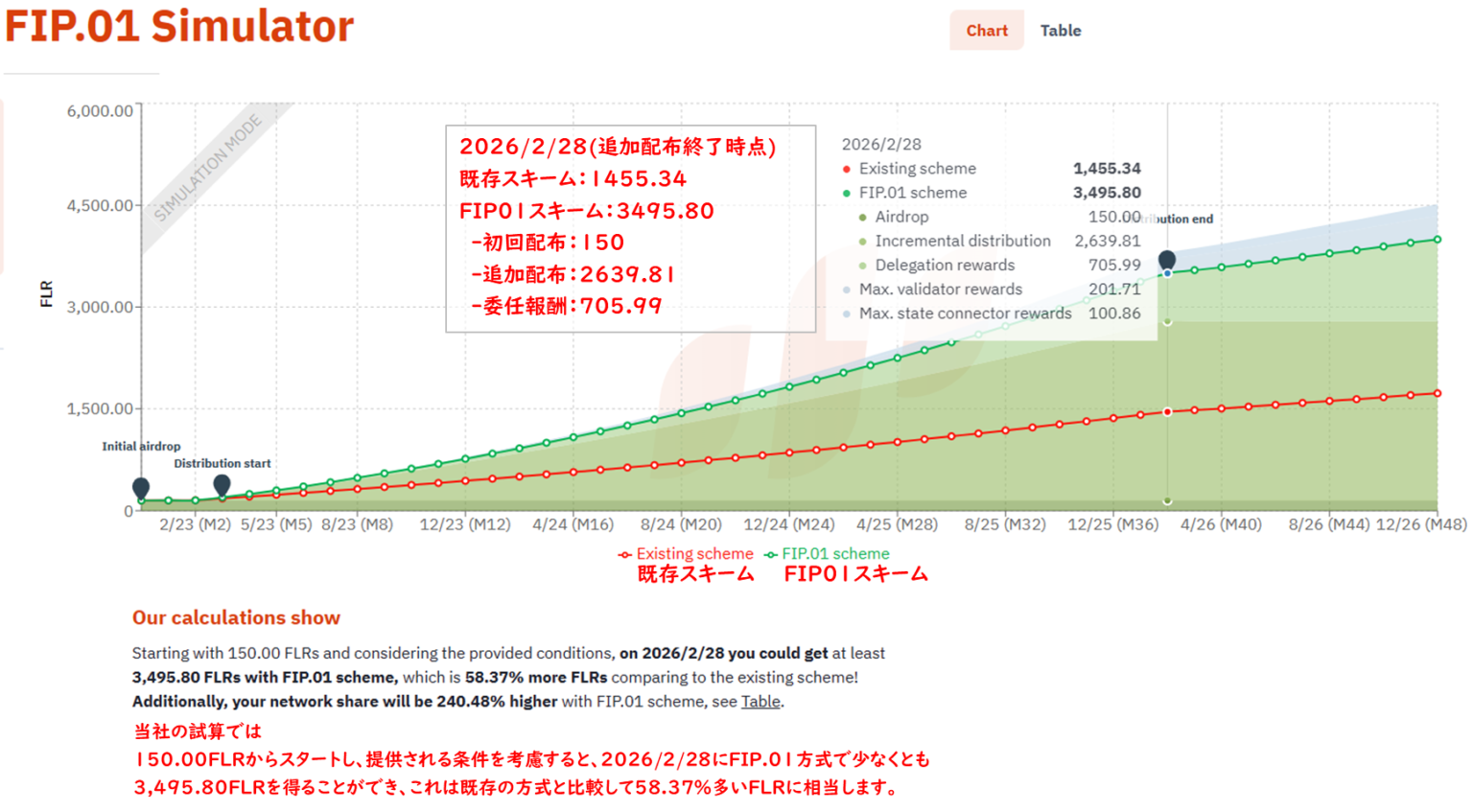Click the FIP.01 Simulator title

[x=179, y=27]
